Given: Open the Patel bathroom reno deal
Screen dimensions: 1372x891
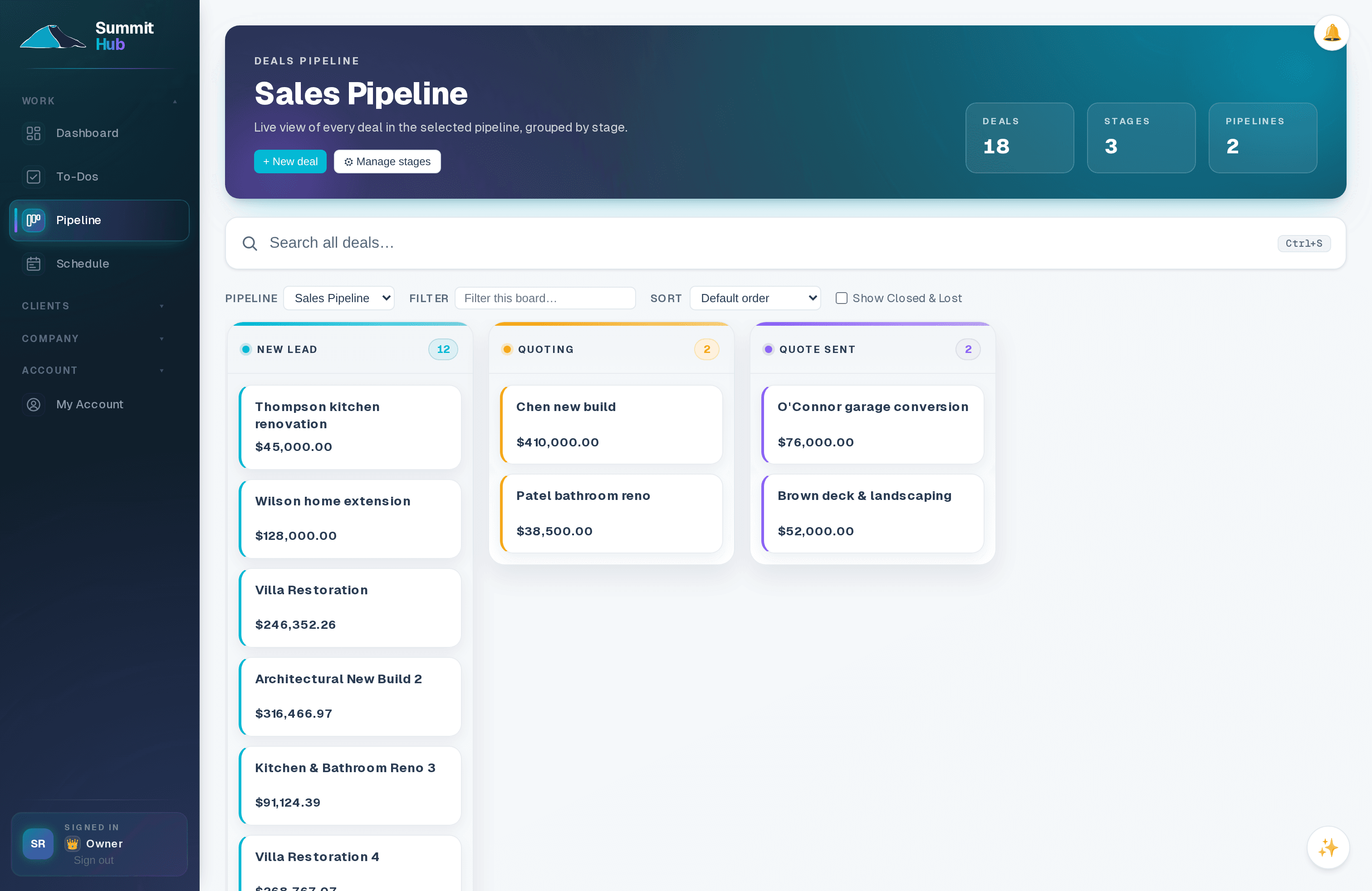Looking at the screenshot, I should pyautogui.click(x=611, y=514).
